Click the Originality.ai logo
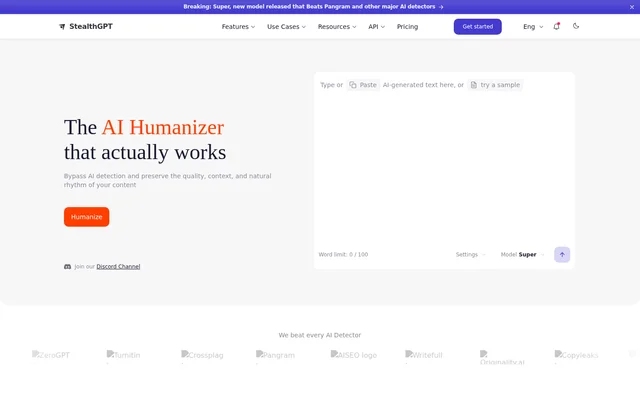640x400 pixels. [x=502, y=358]
